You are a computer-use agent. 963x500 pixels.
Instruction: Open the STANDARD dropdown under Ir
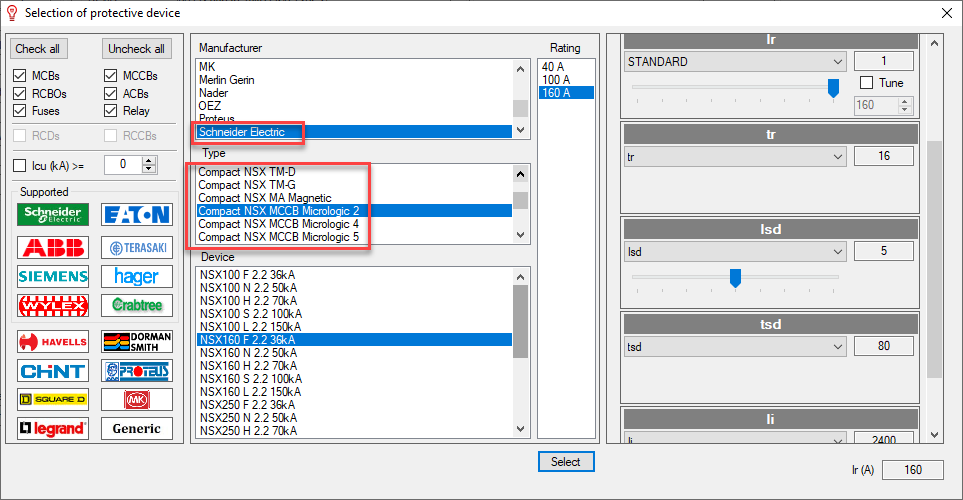tap(735, 61)
